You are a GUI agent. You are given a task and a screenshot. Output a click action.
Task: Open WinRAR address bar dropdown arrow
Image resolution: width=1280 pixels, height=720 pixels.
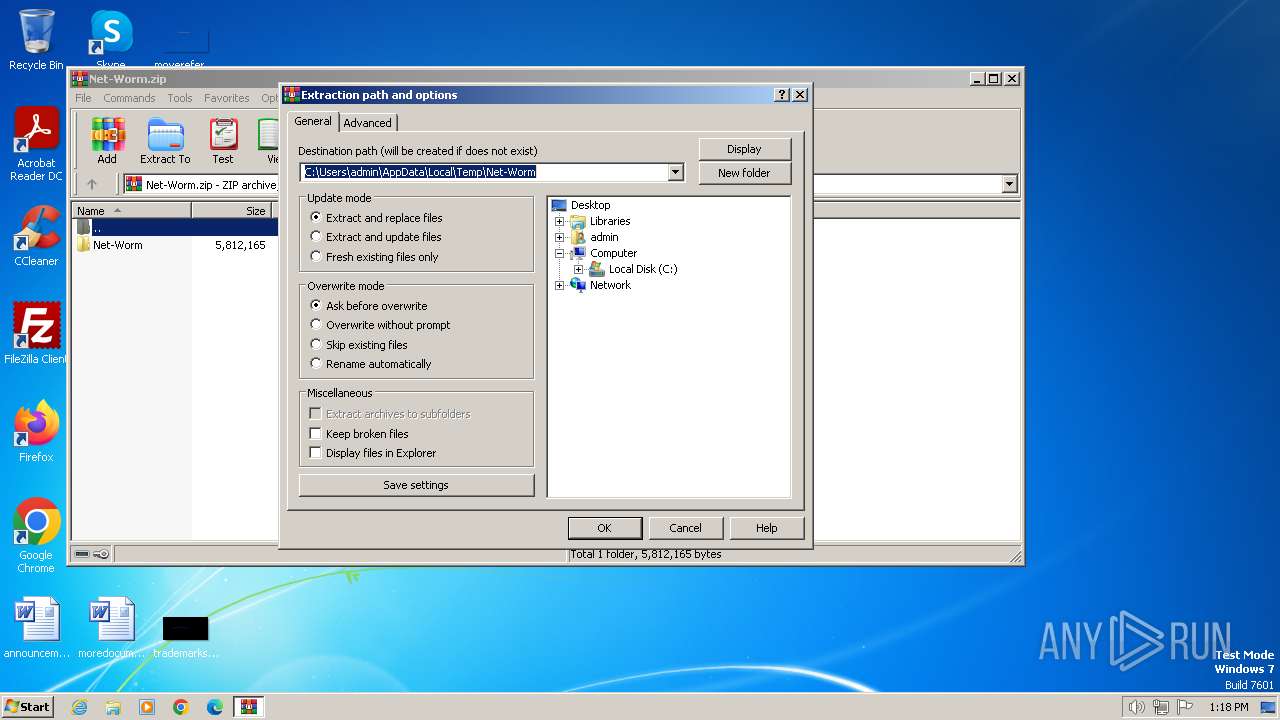(x=1009, y=184)
